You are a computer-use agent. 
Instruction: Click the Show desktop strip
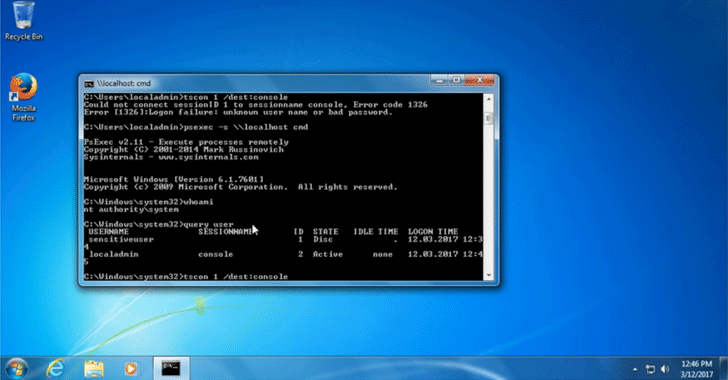tap(724, 368)
